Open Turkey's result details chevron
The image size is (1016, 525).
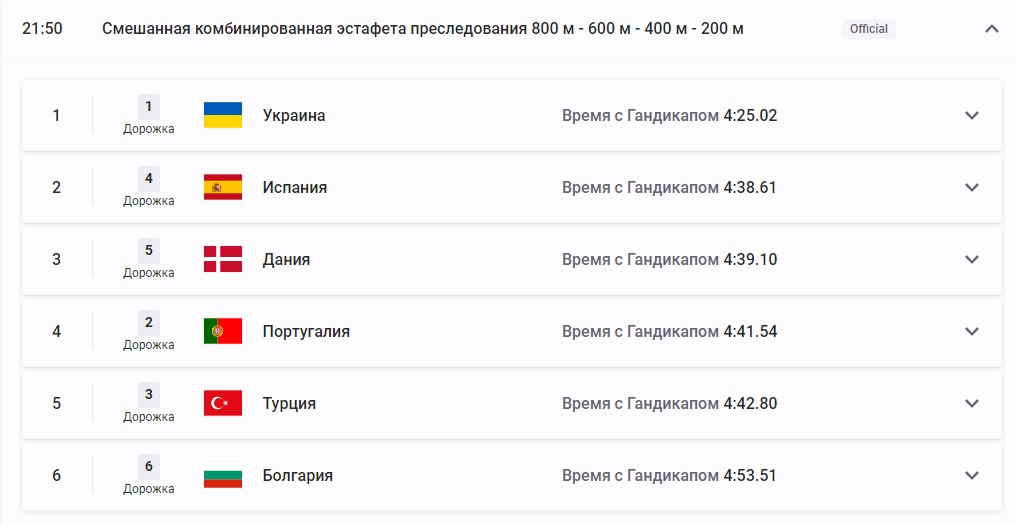[x=971, y=403]
